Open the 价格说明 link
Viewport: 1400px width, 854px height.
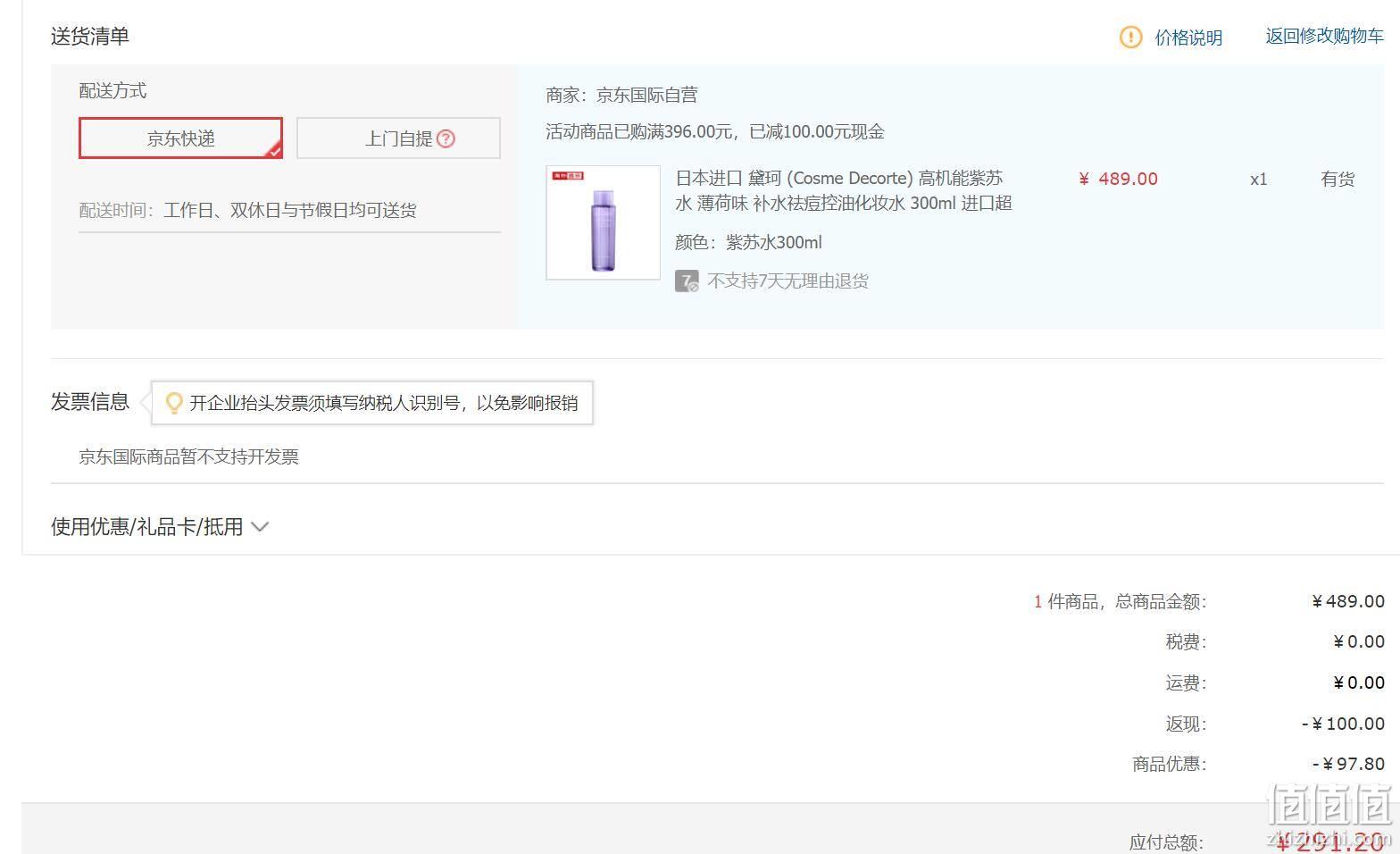click(x=1188, y=38)
